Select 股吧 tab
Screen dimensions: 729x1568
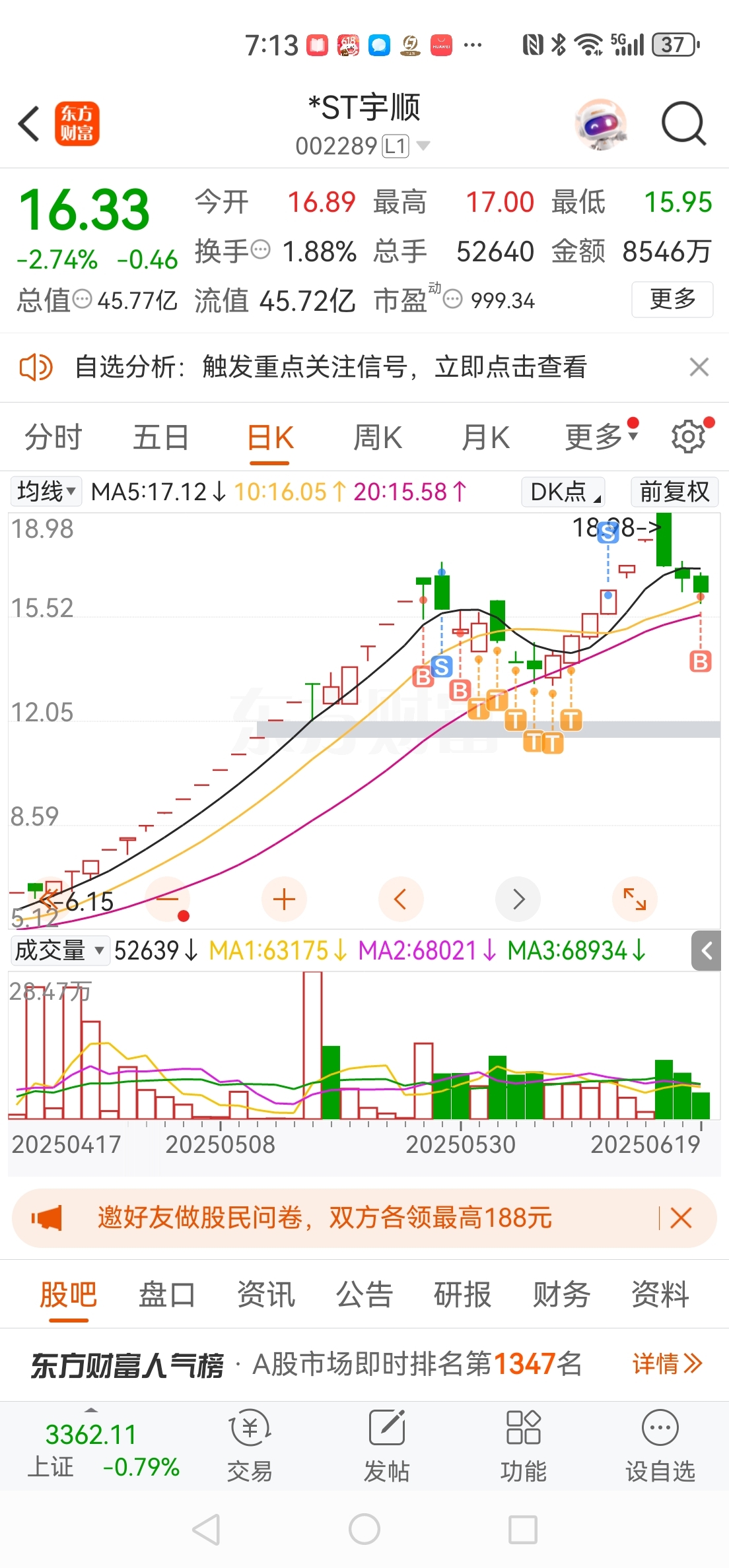69,1294
